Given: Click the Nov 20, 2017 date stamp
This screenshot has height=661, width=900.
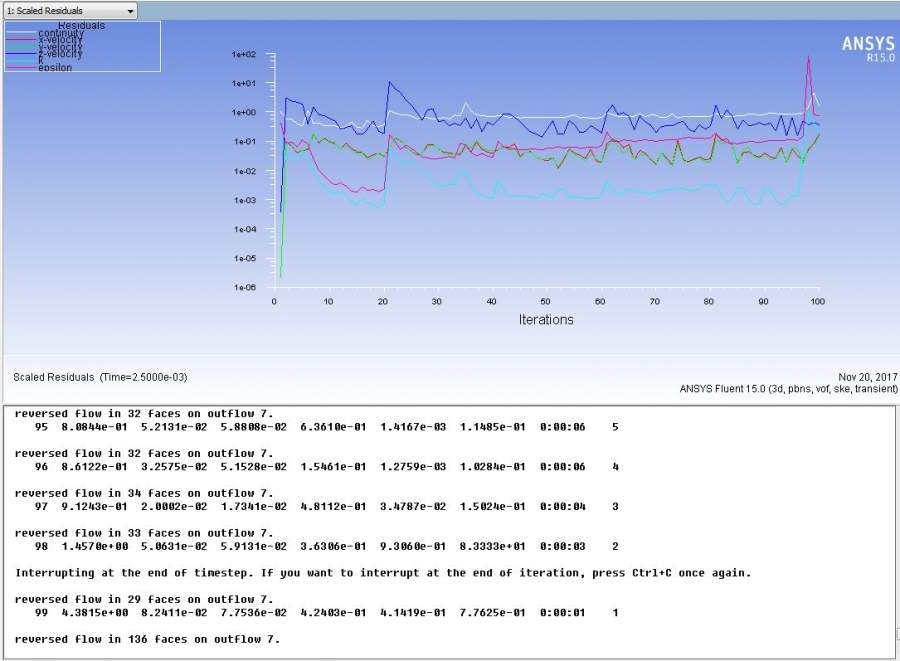Looking at the screenshot, I should click(x=870, y=377).
